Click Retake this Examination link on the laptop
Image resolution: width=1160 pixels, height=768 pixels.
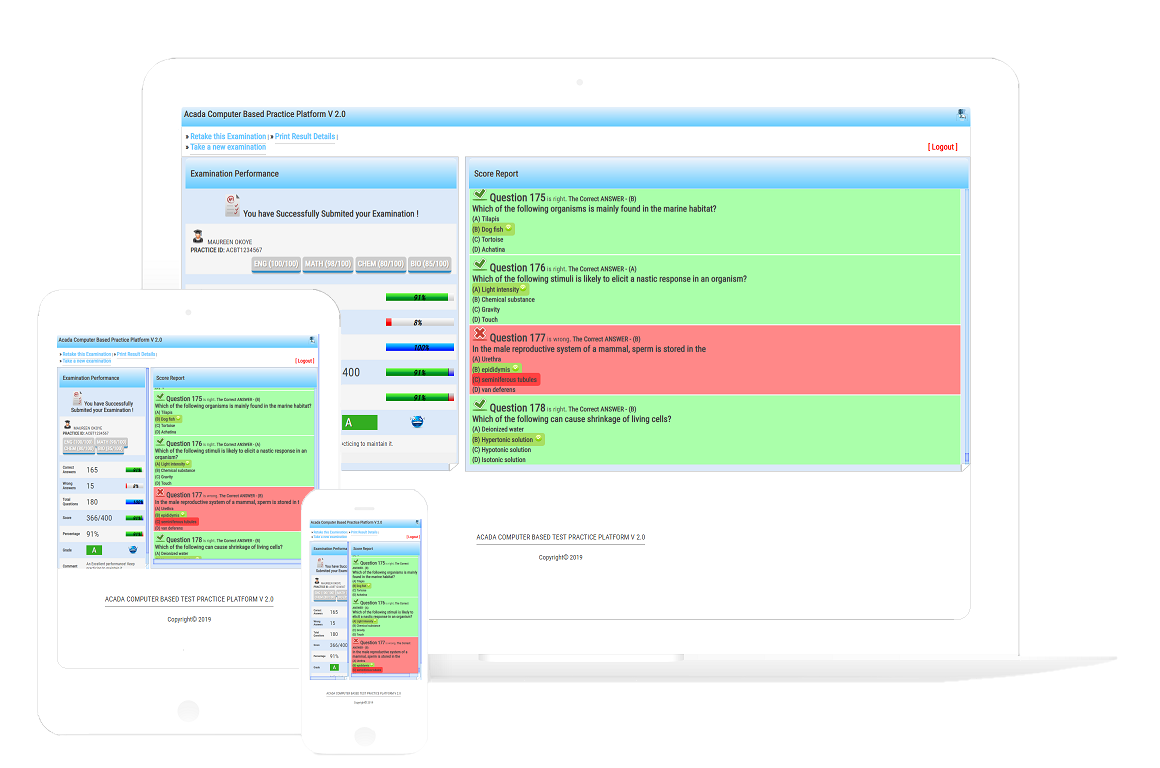229,136
